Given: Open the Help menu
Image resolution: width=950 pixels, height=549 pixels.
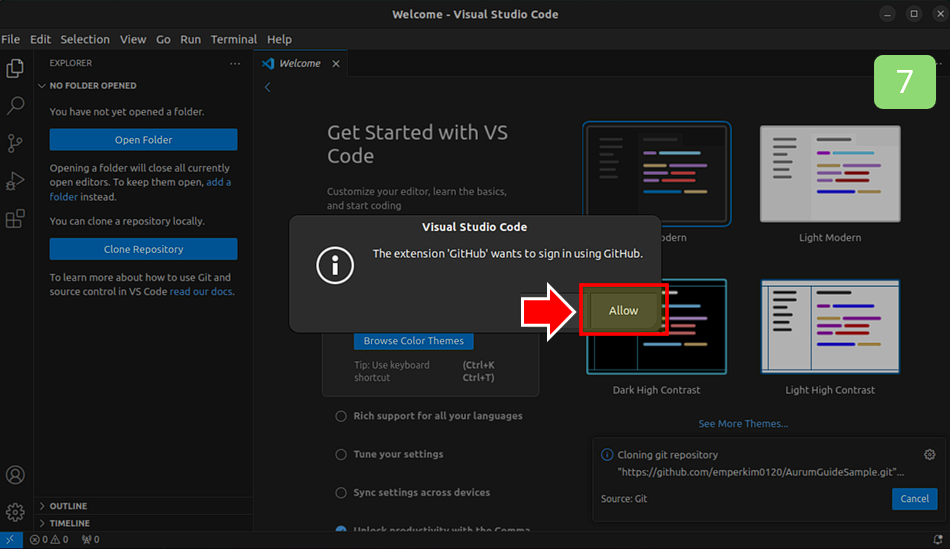Looking at the screenshot, I should click(279, 39).
